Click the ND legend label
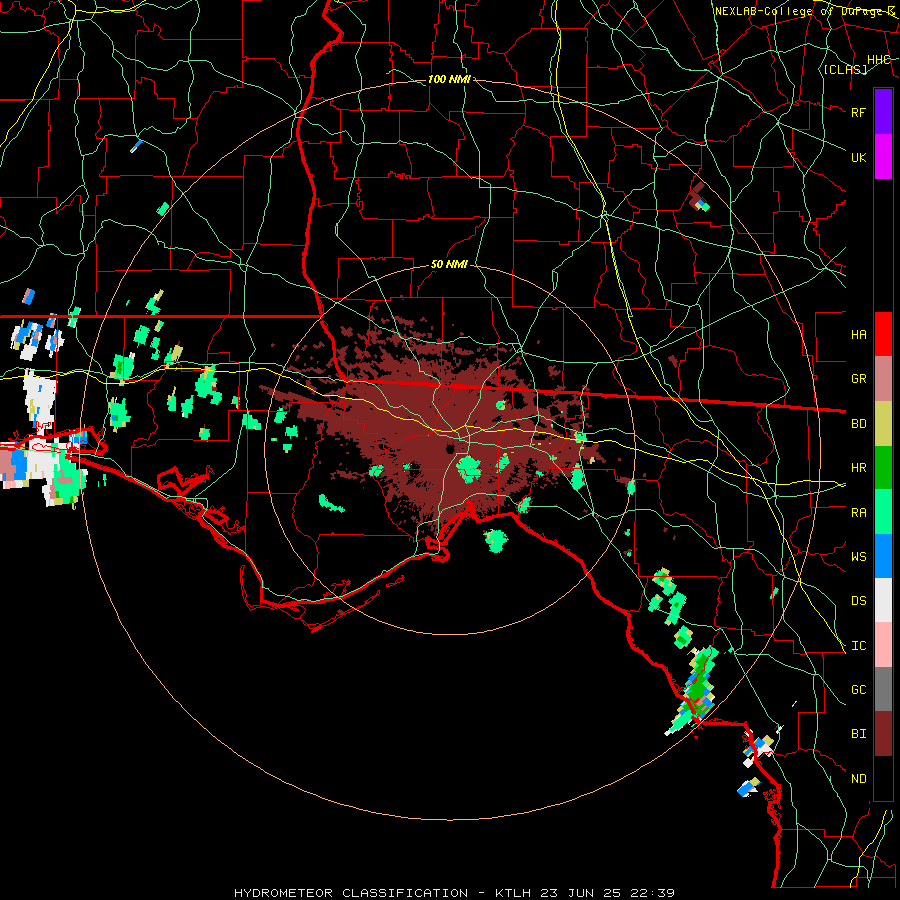 click(x=858, y=779)
